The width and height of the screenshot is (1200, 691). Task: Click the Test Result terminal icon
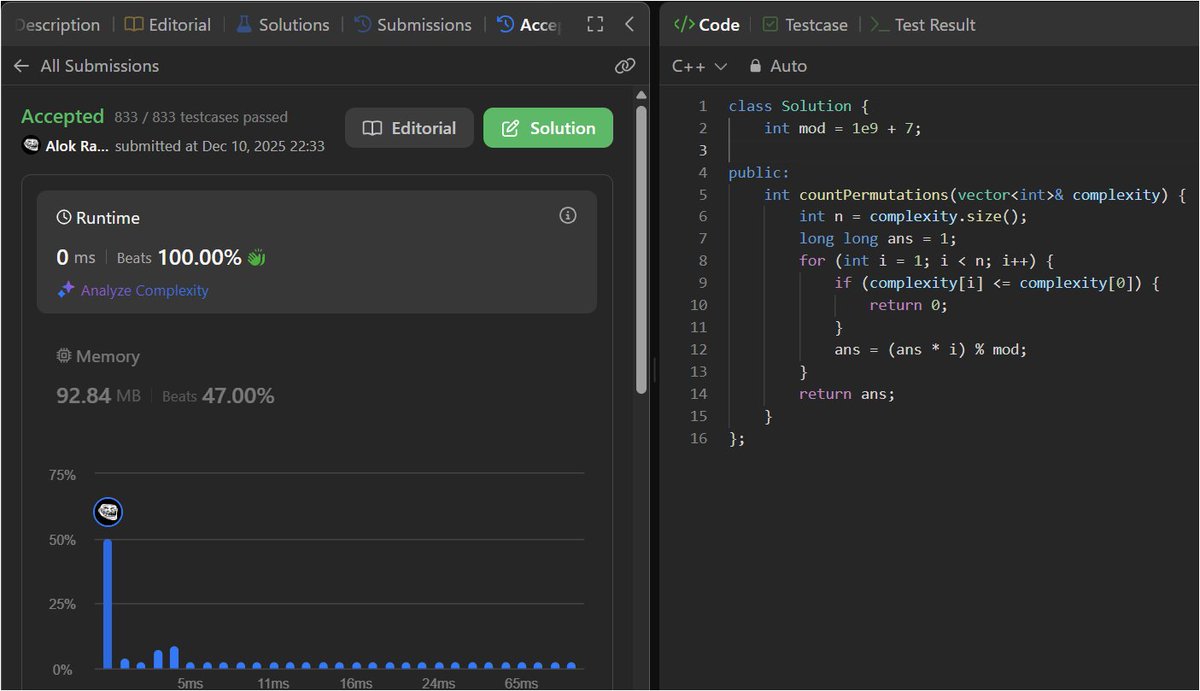(880, 25)
